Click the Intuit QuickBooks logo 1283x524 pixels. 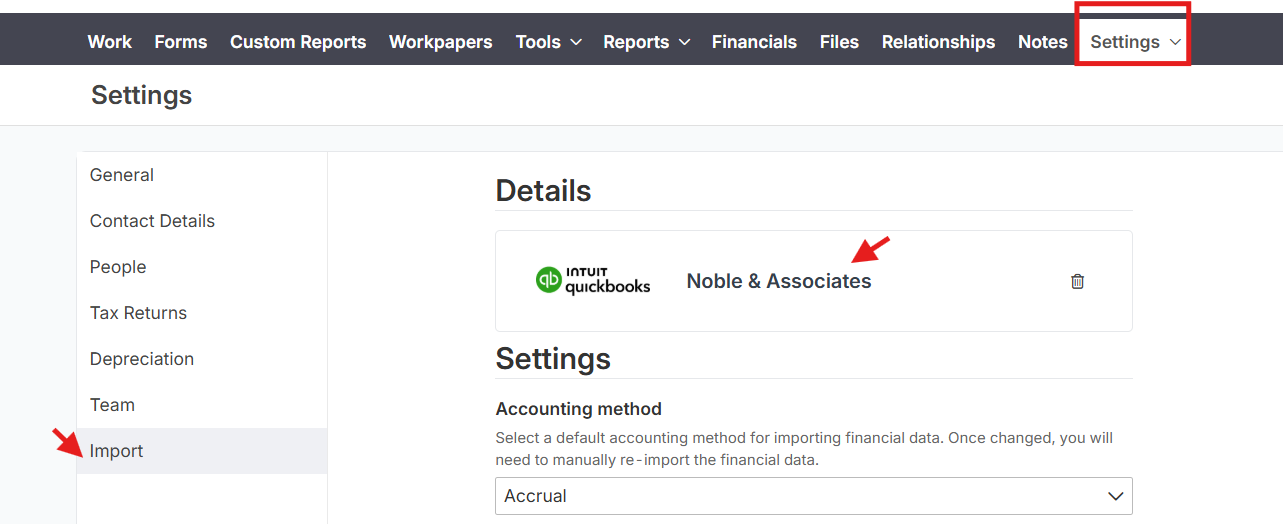(593, 280)
